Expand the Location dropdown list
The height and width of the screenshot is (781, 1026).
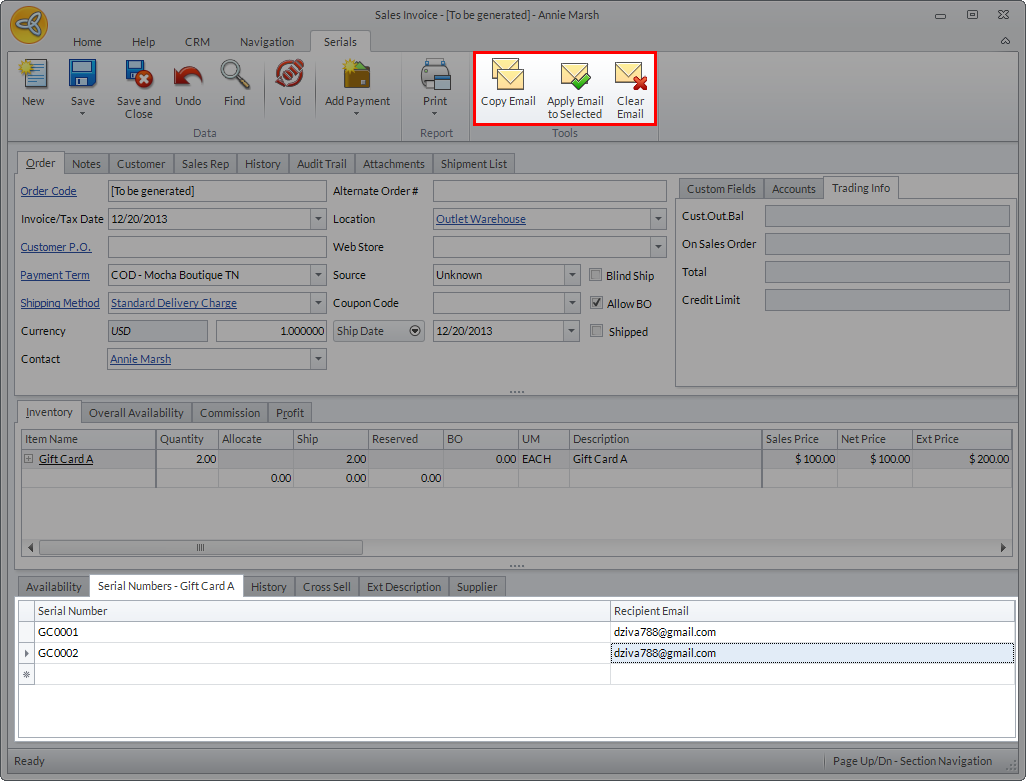tap(658, 219)
